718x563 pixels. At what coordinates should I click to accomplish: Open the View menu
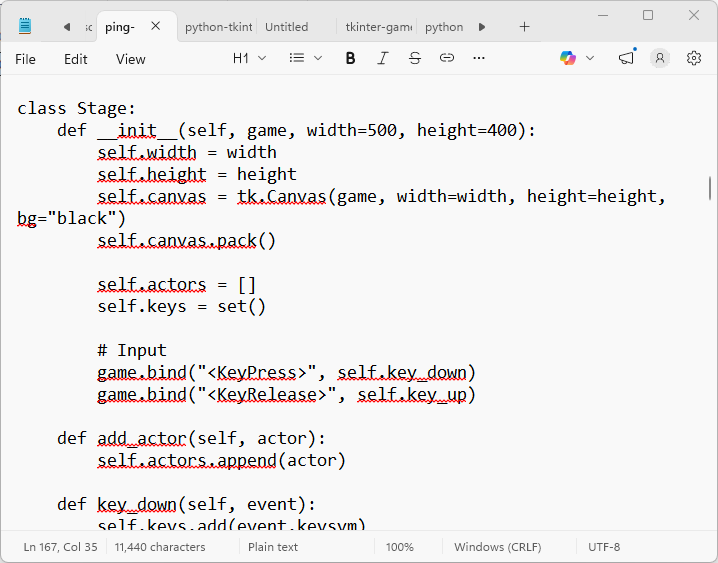(131, 59)
